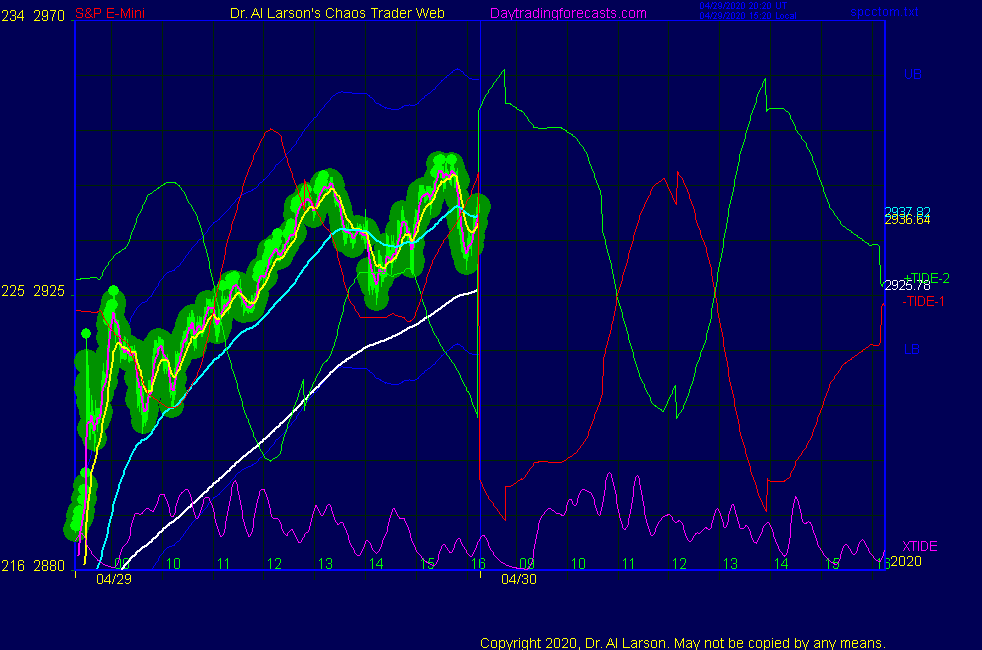Click the '234 2970' top axis label

[x=33, y=16]
